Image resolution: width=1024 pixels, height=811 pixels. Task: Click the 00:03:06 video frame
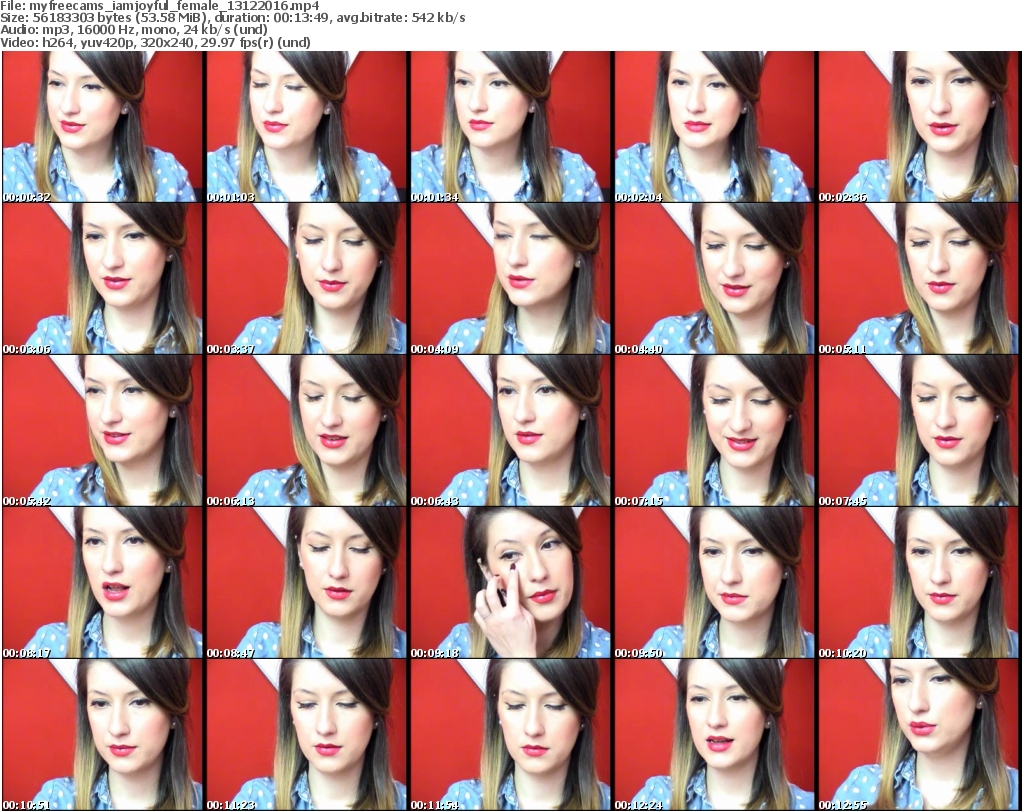[102, 279]
